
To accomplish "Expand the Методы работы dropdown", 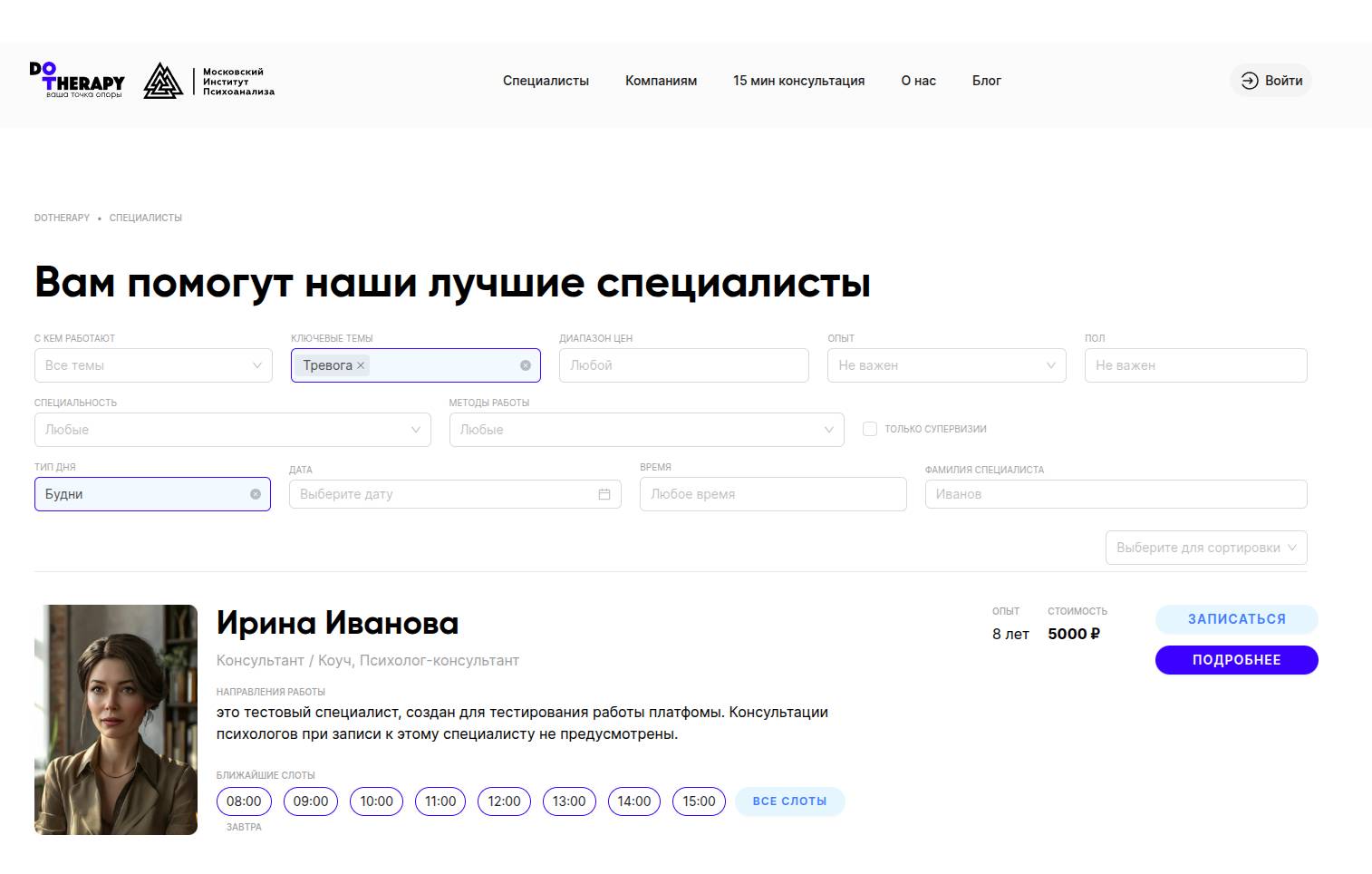I will point(647,430).
